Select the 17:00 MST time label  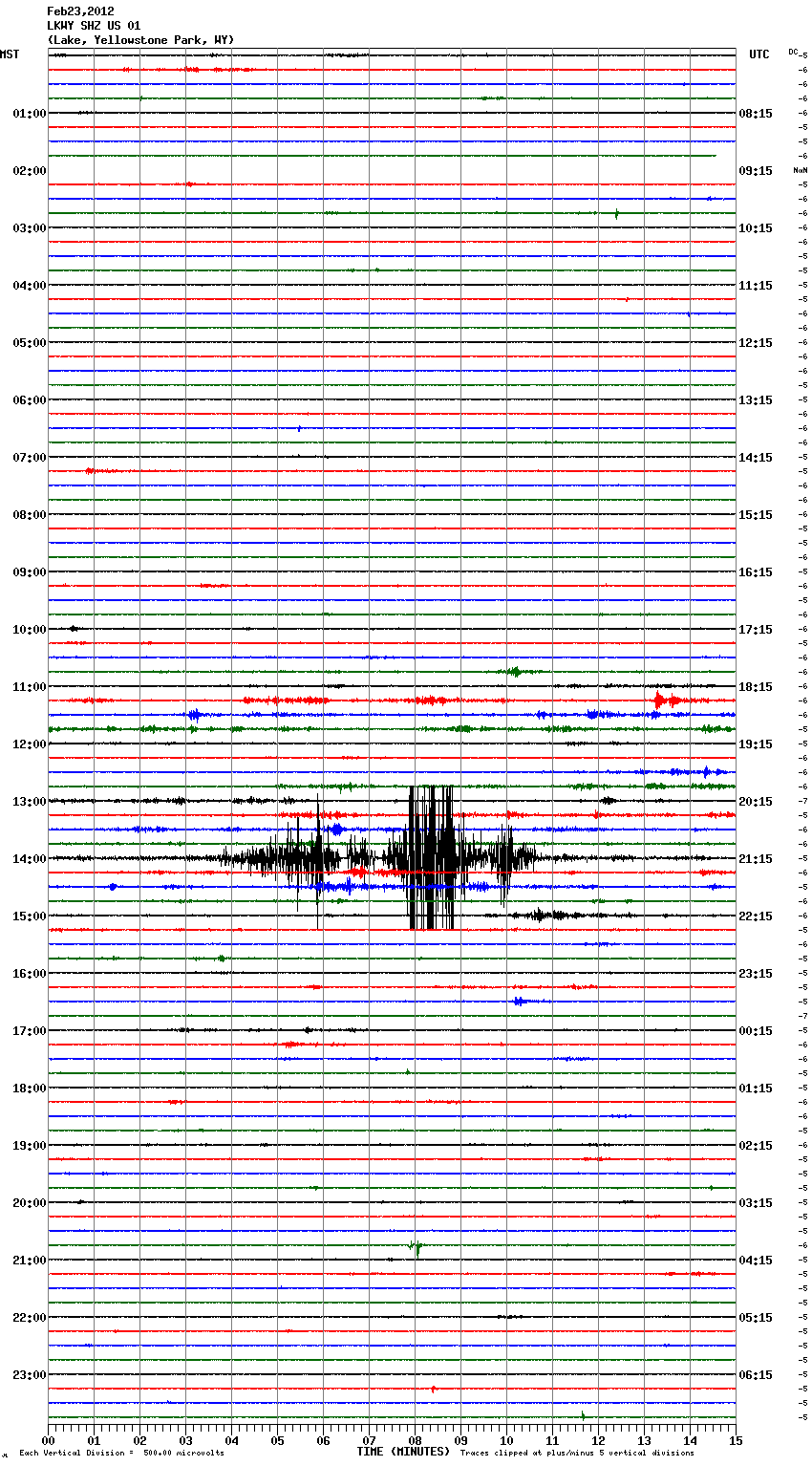click(30, 1031)
